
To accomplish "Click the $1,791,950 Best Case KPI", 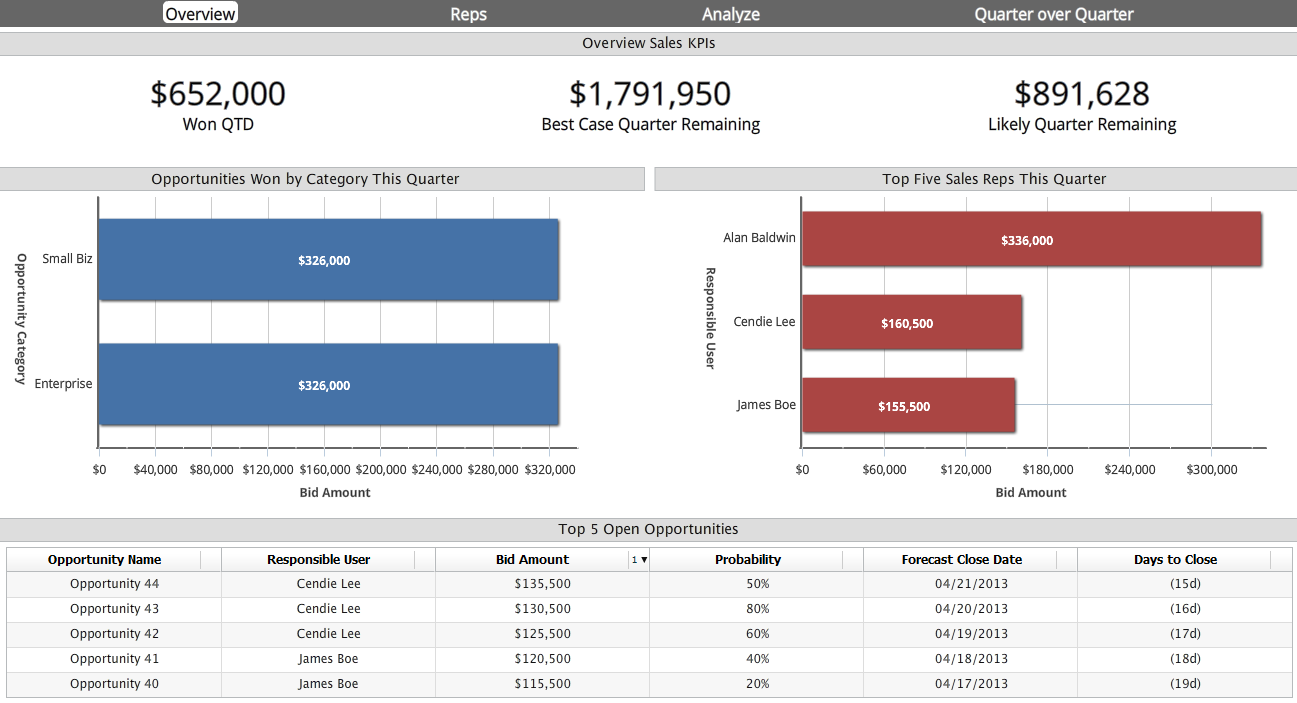I will click(x=650, y=94).
